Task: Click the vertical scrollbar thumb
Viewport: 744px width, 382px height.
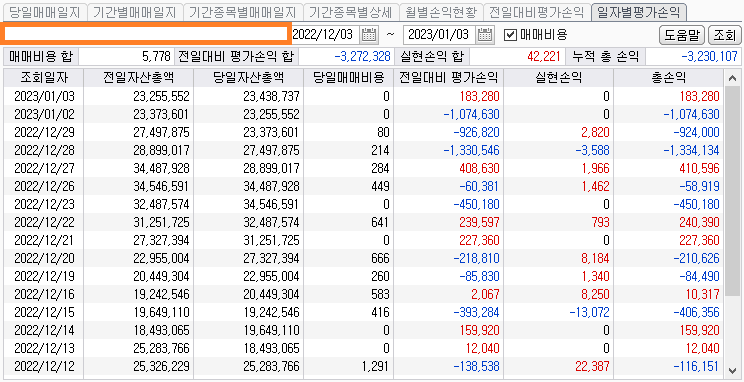Action: point(732,190)
